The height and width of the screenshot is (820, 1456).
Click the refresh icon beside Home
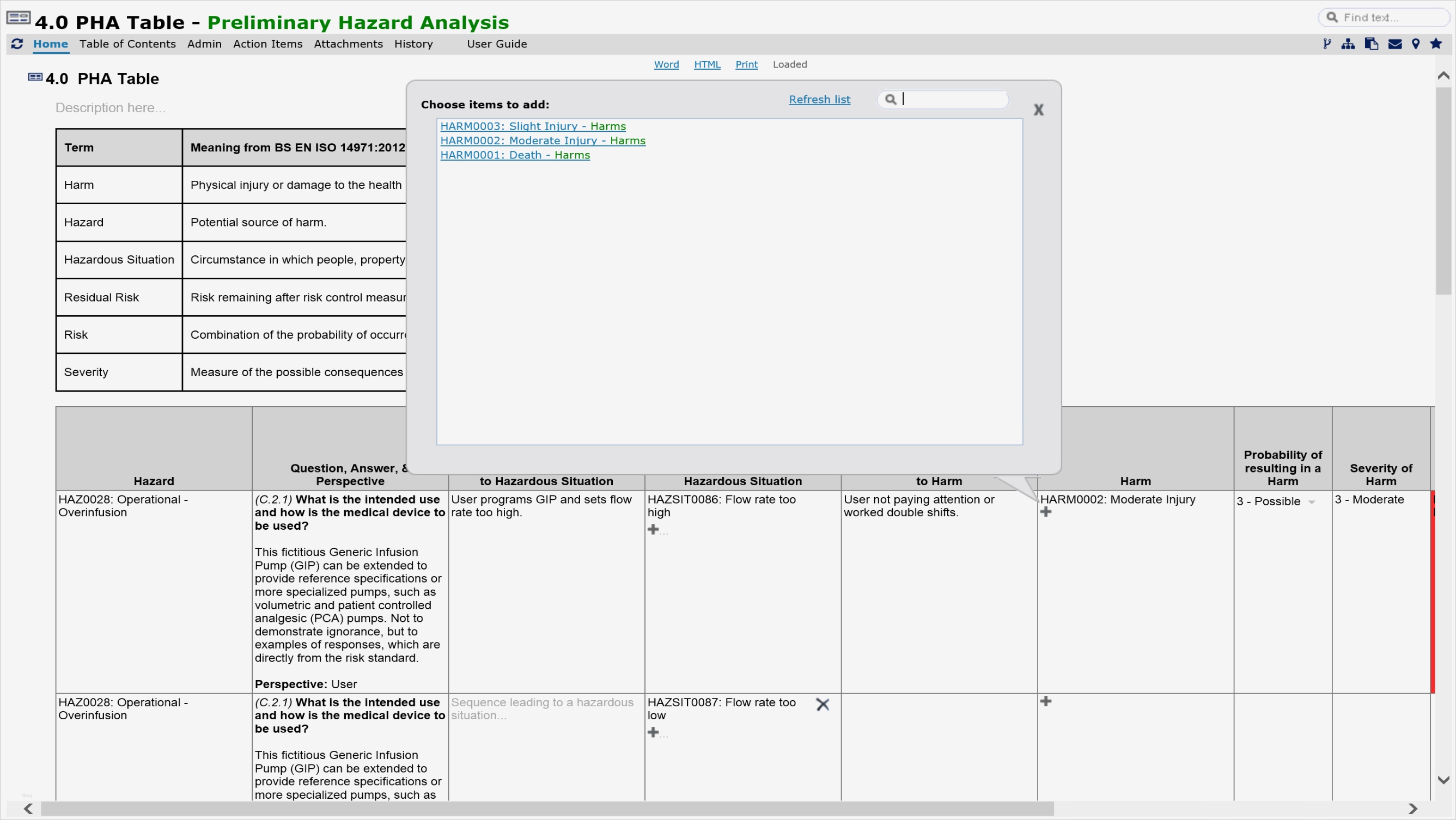(x=17, y=44)
